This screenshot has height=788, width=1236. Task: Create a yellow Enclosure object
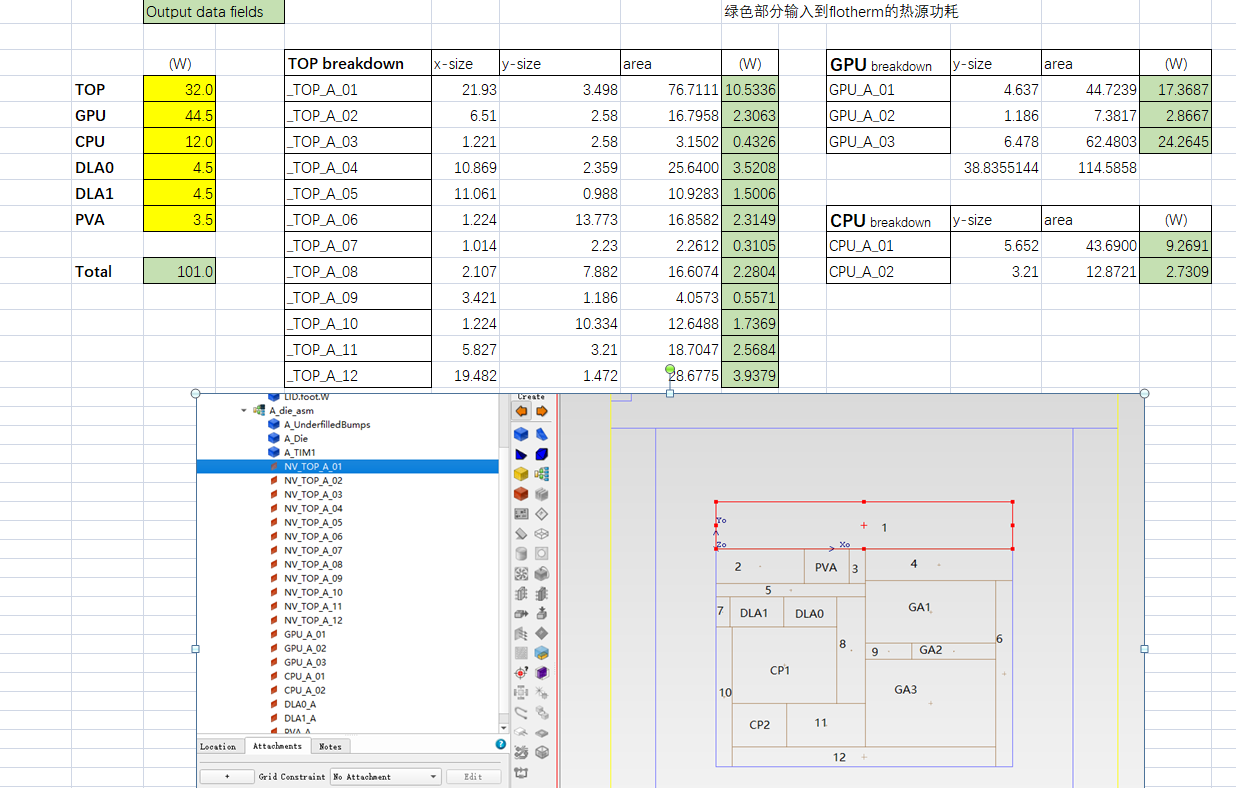(x=521, y=473)
